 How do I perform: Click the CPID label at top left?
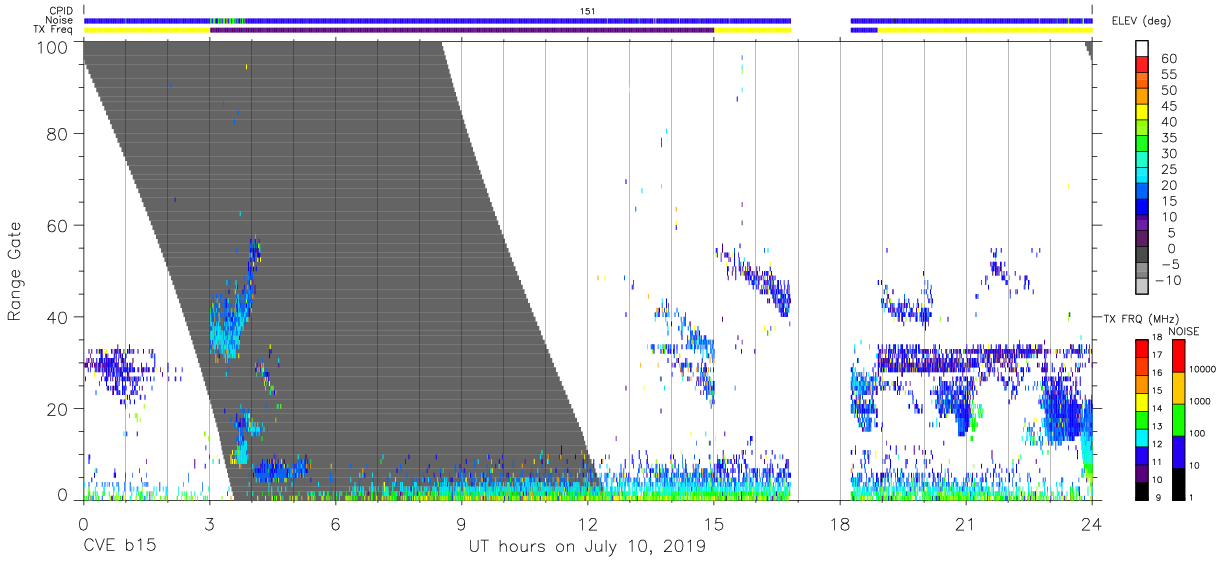(60, 10)
